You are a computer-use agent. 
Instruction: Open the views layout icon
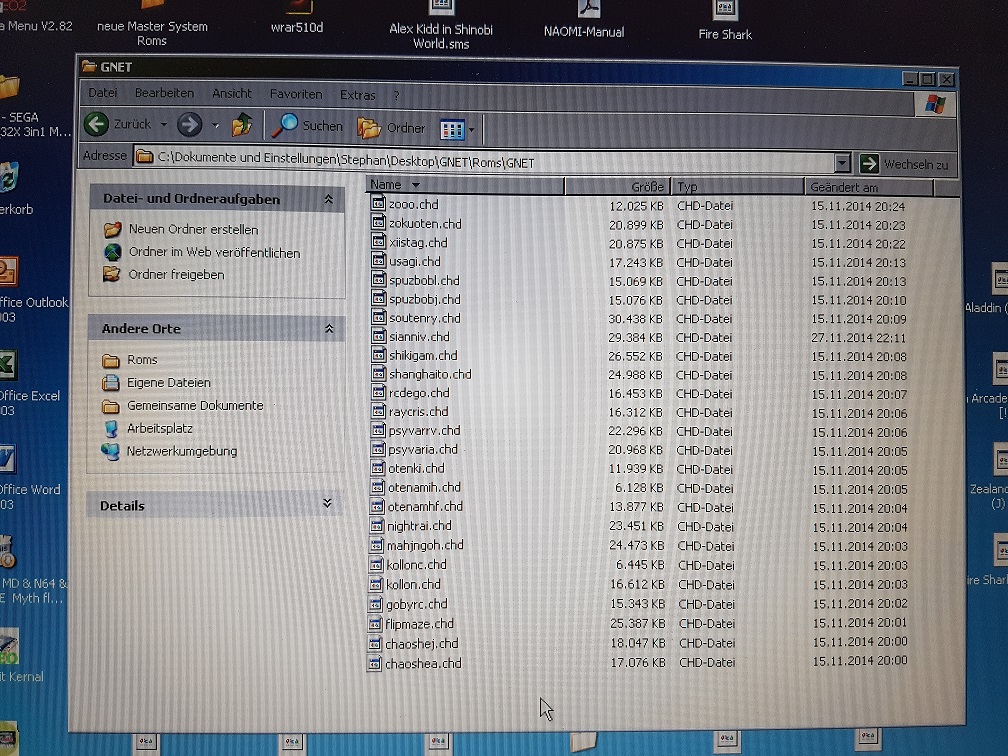click(451, 130)
